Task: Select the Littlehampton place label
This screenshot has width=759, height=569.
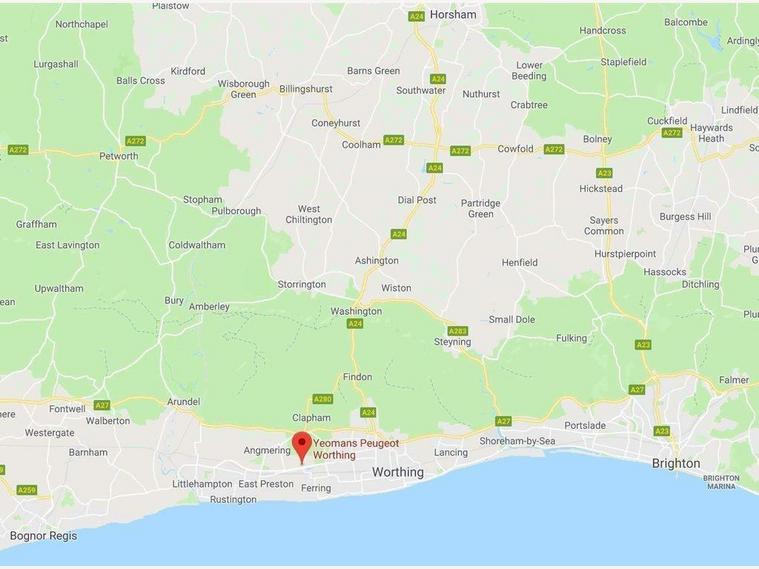Action: [x=202, y=484]
